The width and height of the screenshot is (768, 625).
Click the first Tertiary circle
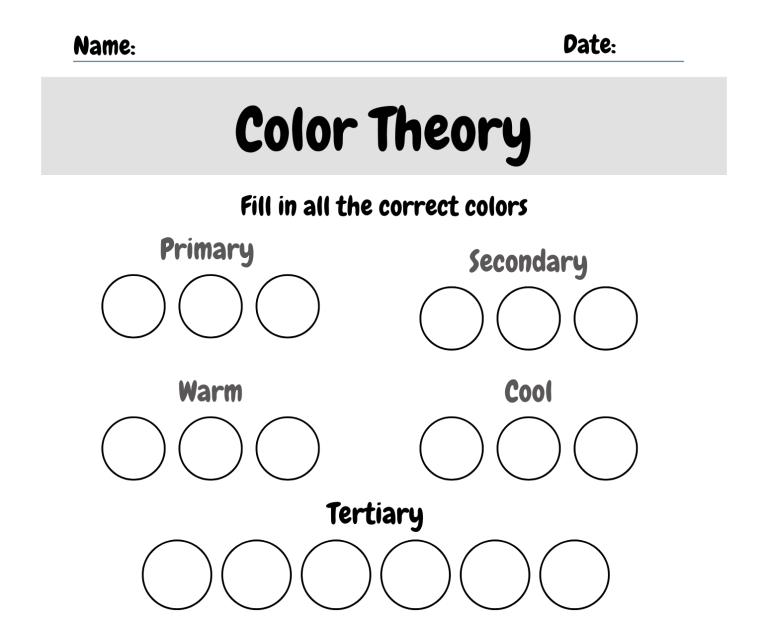point(177,575)
